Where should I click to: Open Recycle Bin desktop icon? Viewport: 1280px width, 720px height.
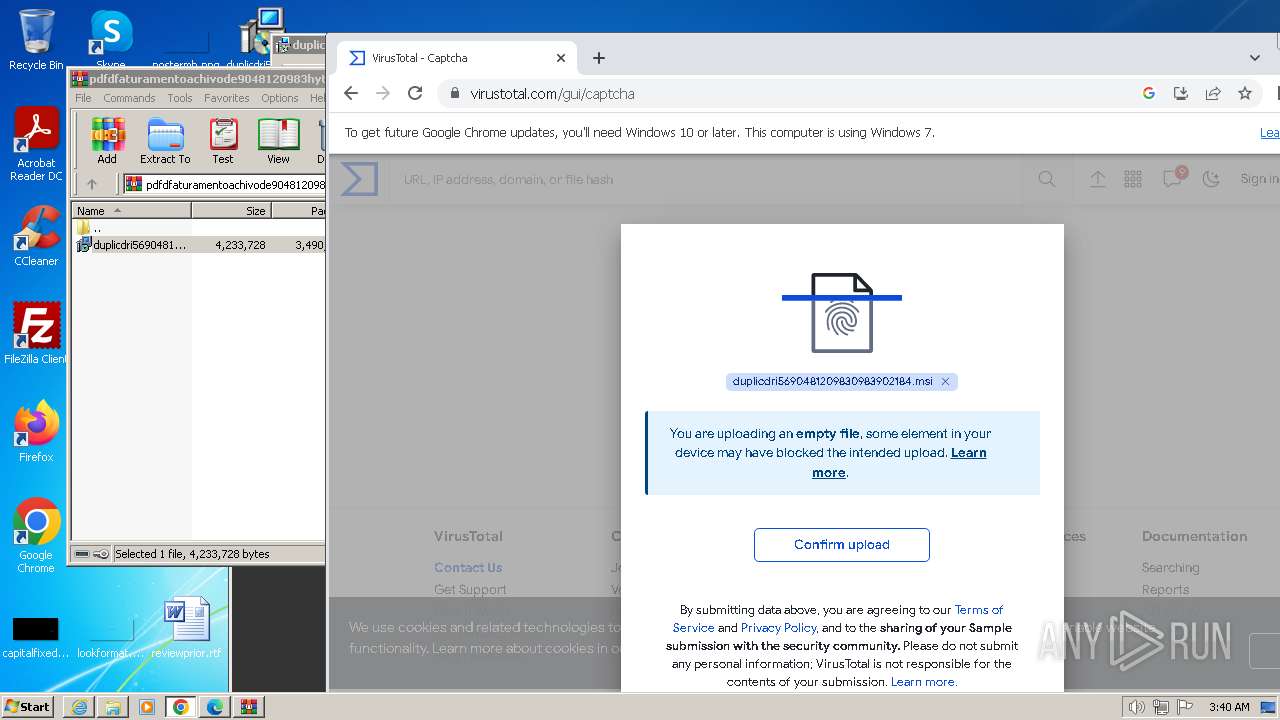(x=36, y=40)
